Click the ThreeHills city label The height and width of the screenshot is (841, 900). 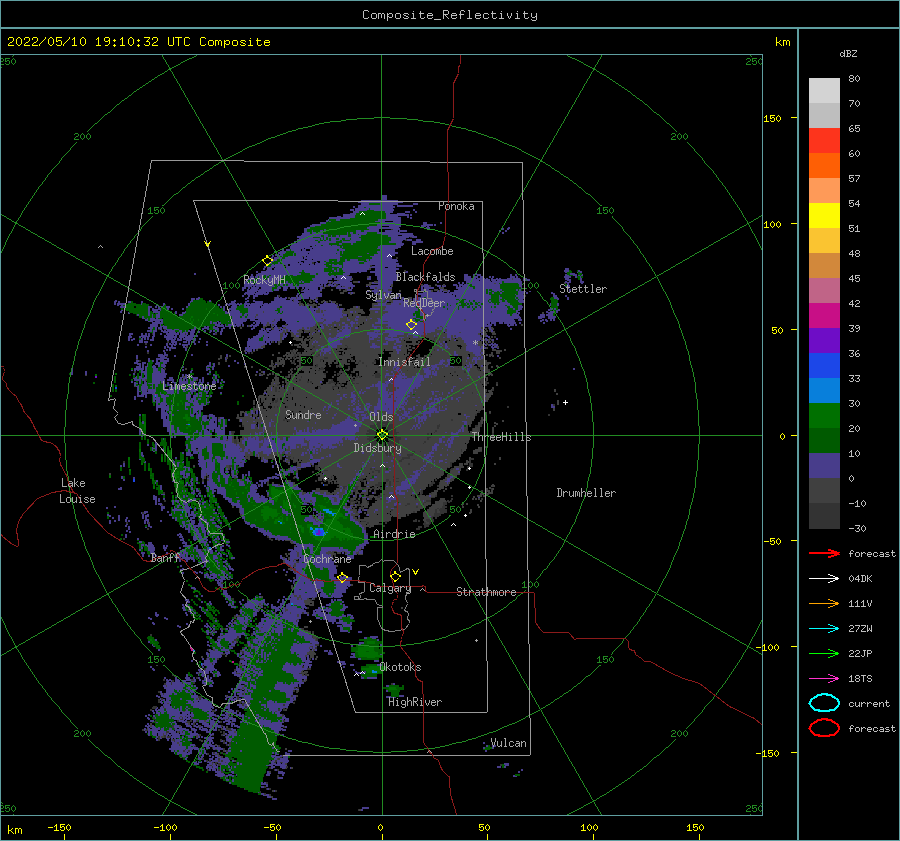501,437
